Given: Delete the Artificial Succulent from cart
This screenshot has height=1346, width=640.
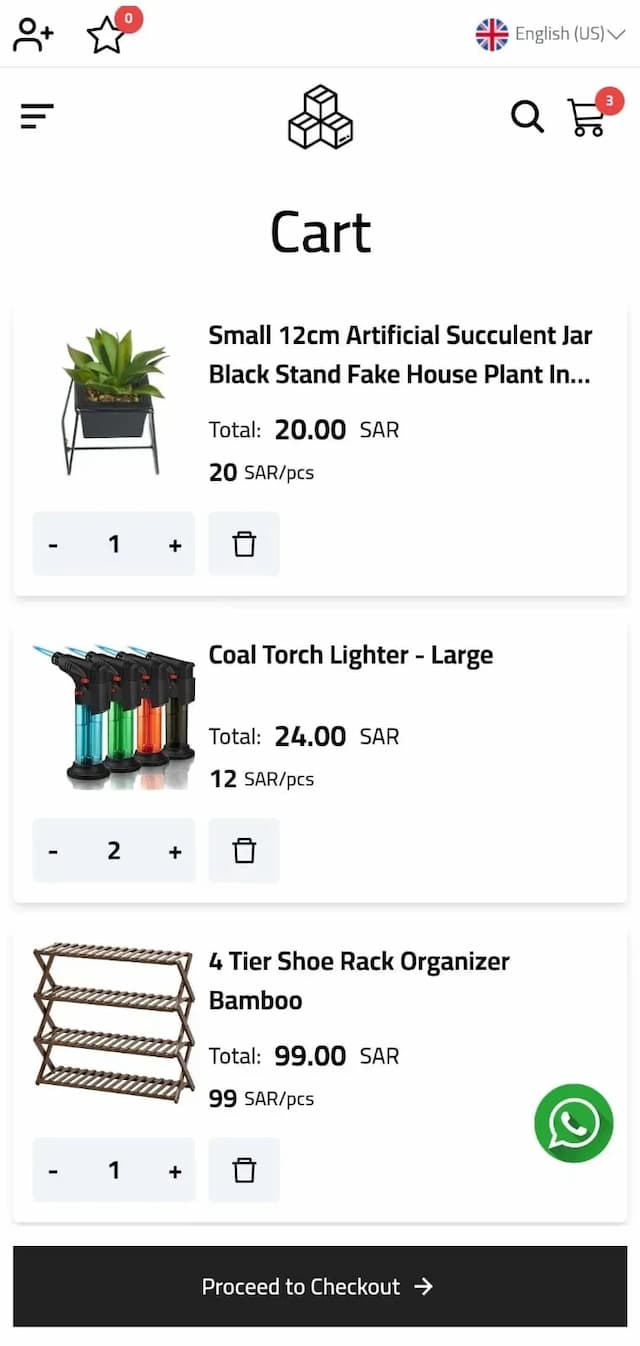Looking at the screenshot, I should [x=244, y=544].
